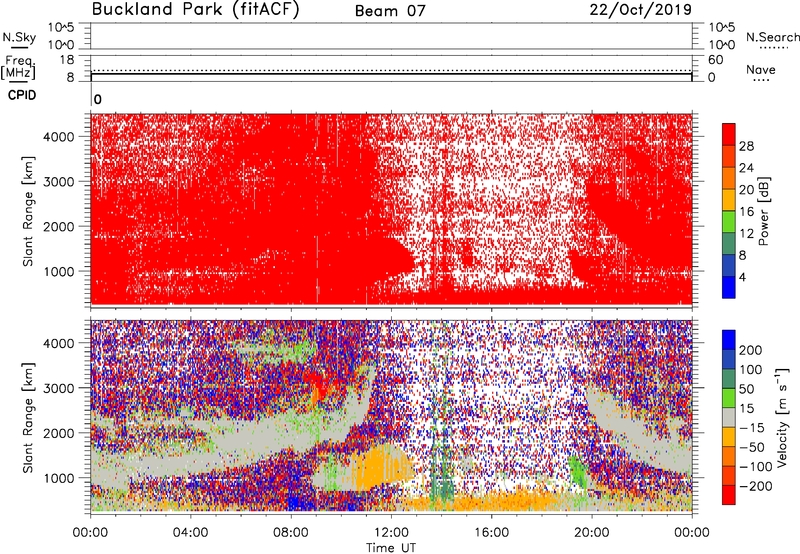Click the yellow velocity patch near 12:00

[383, 468]
